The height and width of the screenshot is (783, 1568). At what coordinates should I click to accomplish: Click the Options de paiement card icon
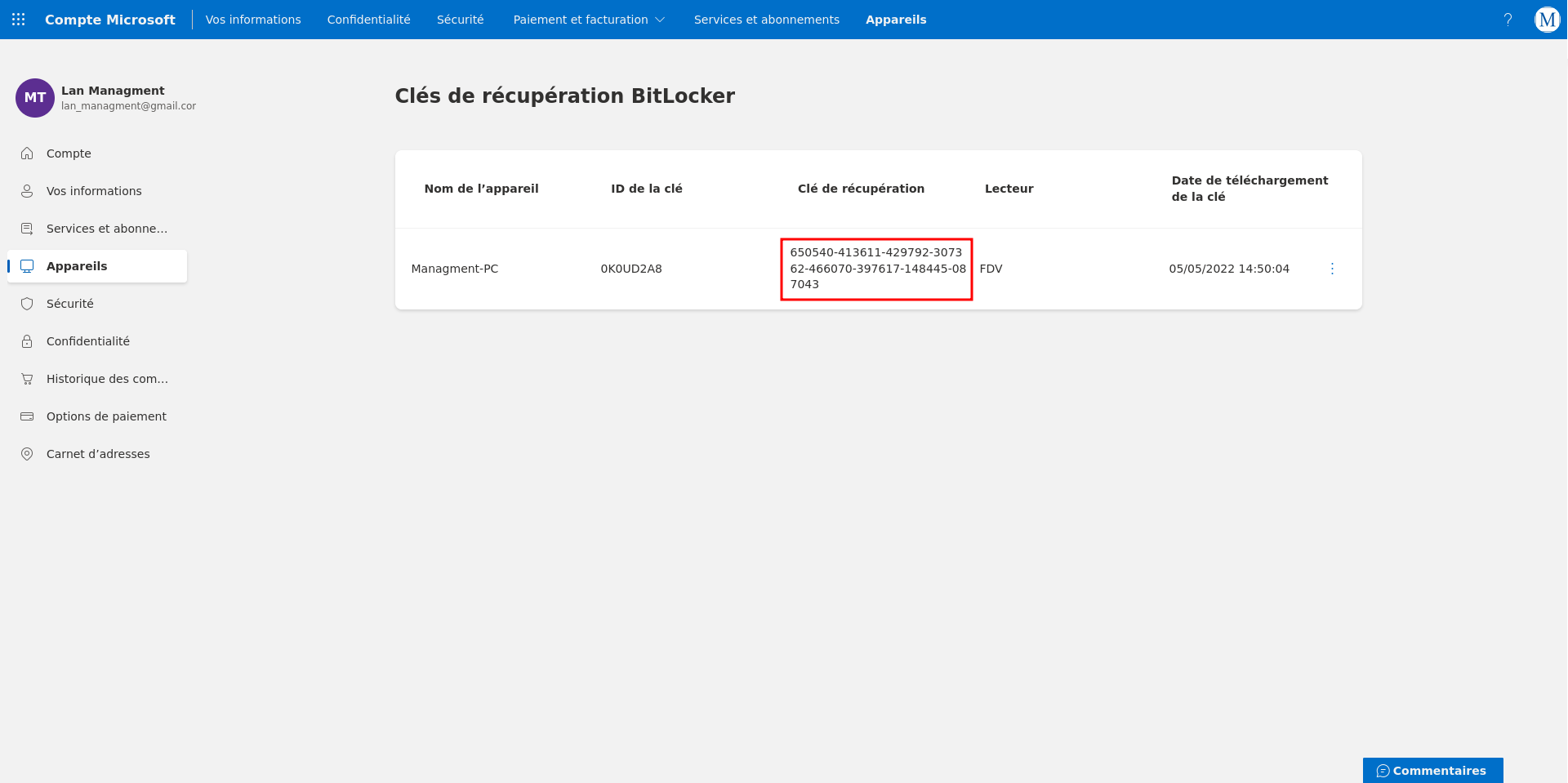click(27, 416)
